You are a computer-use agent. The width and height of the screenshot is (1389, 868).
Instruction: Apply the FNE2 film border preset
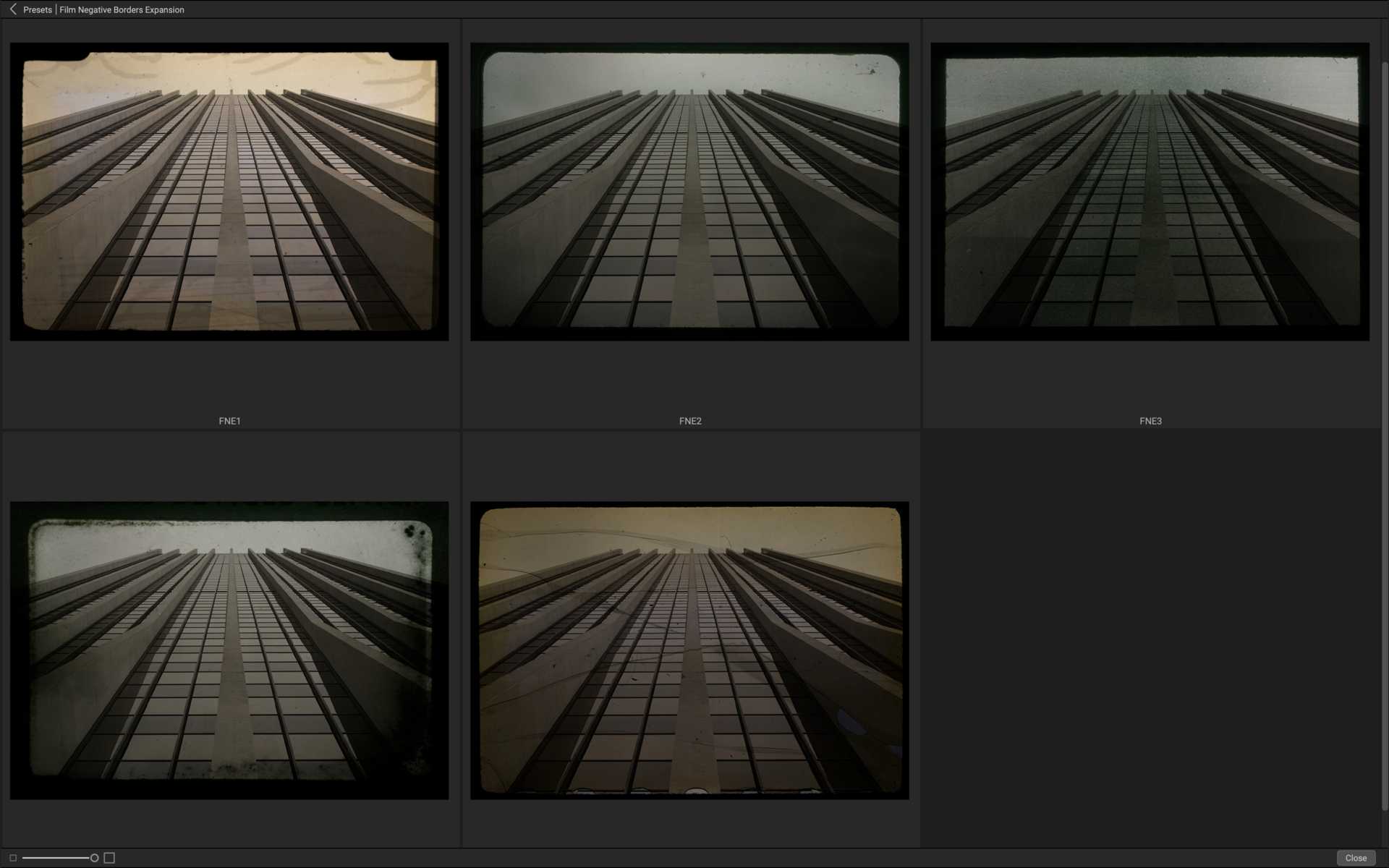point(689,192)
